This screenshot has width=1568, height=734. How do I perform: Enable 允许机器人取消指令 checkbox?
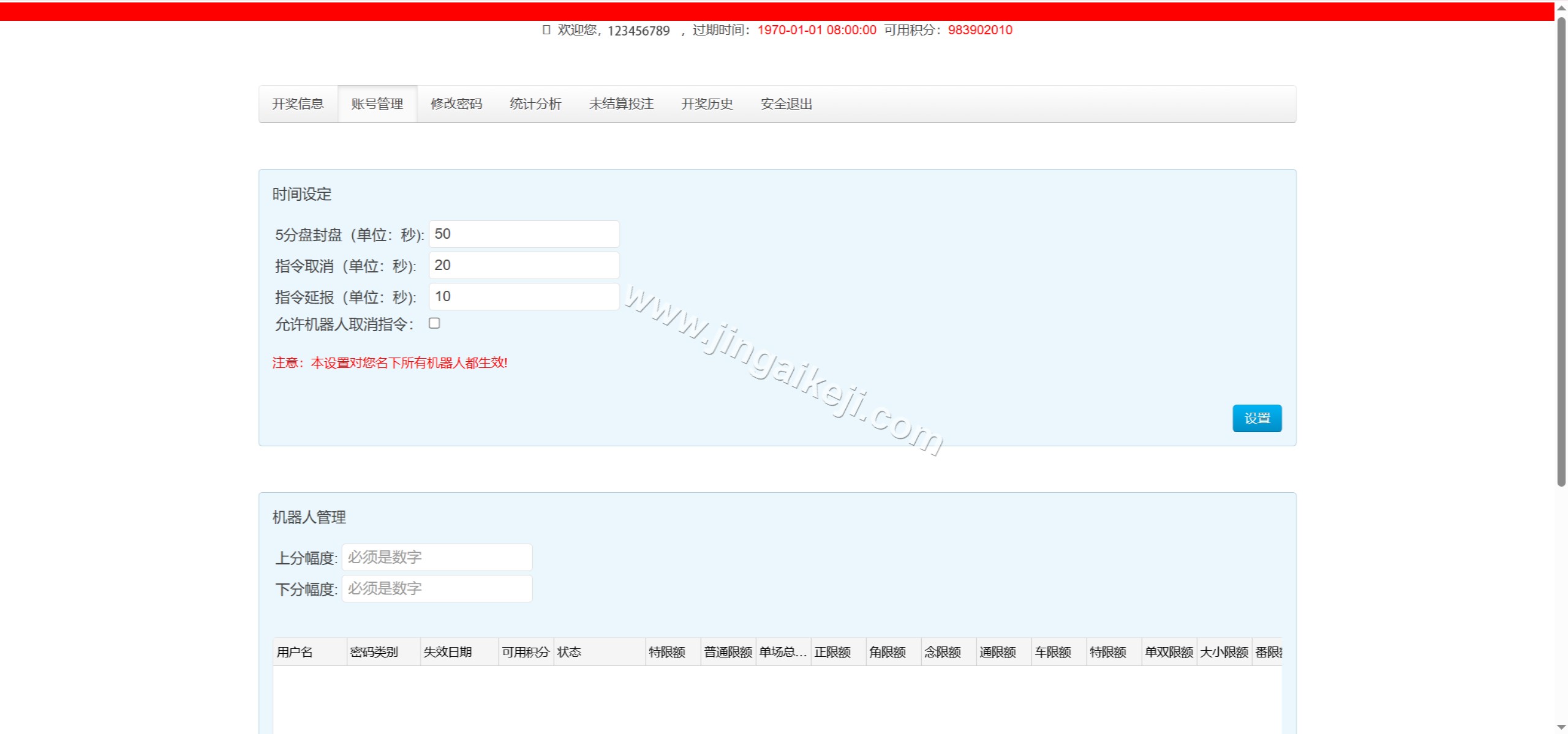tap(434, 323)
